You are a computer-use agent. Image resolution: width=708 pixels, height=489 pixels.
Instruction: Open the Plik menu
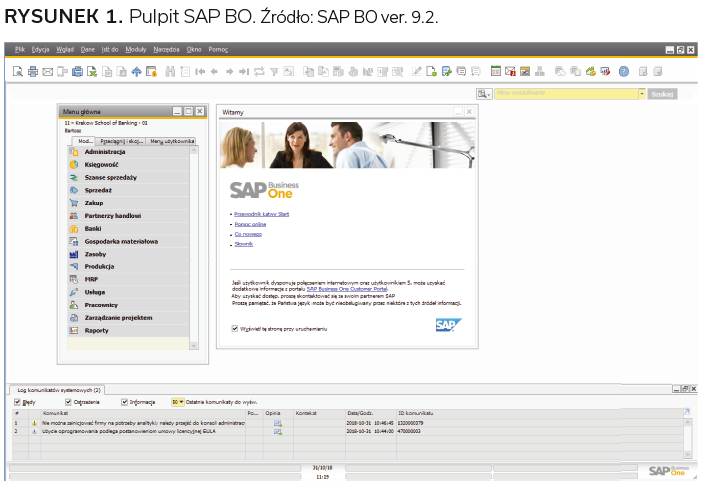(x=20, y=49)
